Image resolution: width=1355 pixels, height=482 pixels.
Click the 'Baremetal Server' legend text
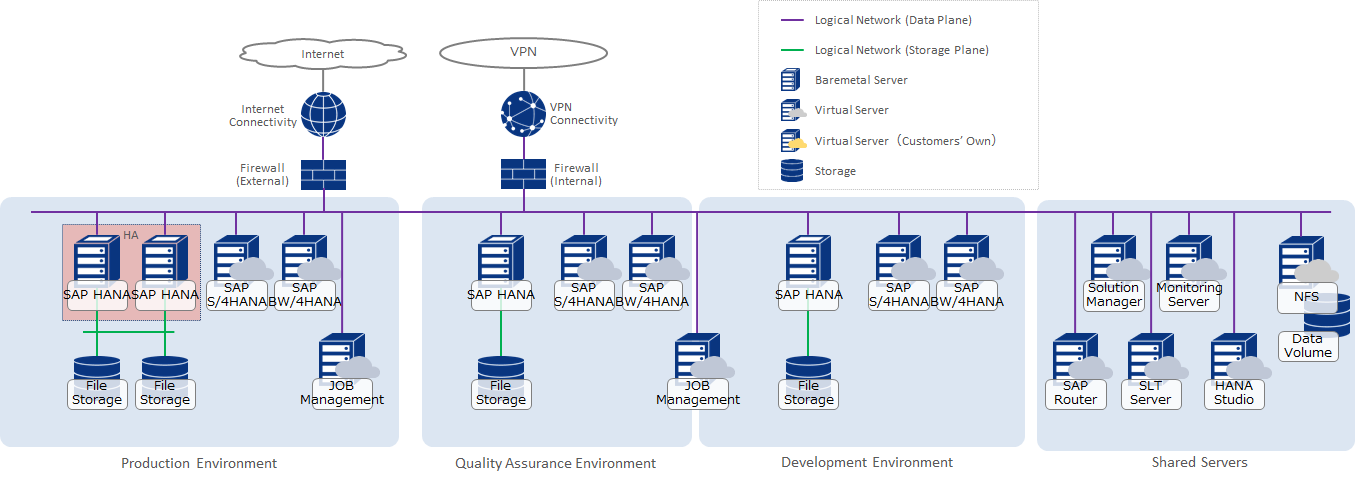click(x=861, y=80)
